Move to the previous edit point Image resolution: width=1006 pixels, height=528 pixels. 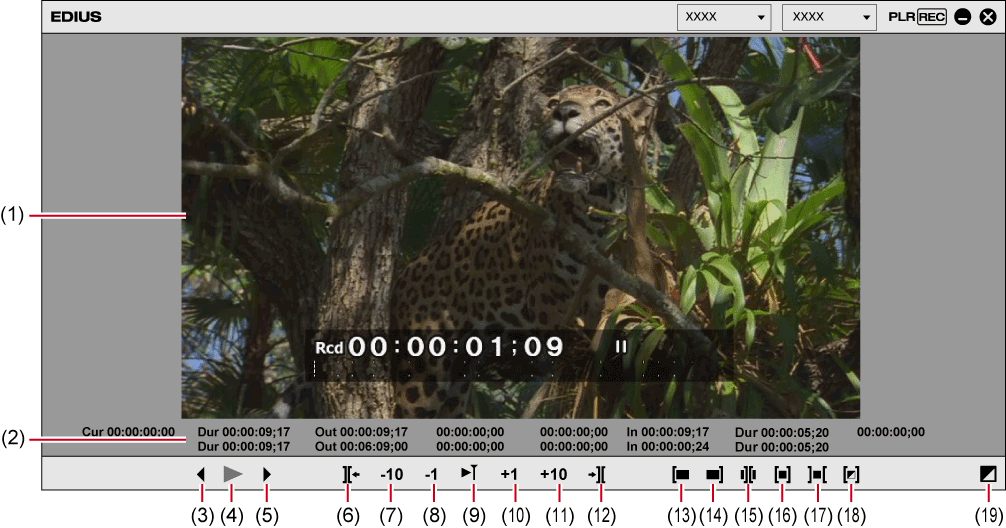point(349,474)
